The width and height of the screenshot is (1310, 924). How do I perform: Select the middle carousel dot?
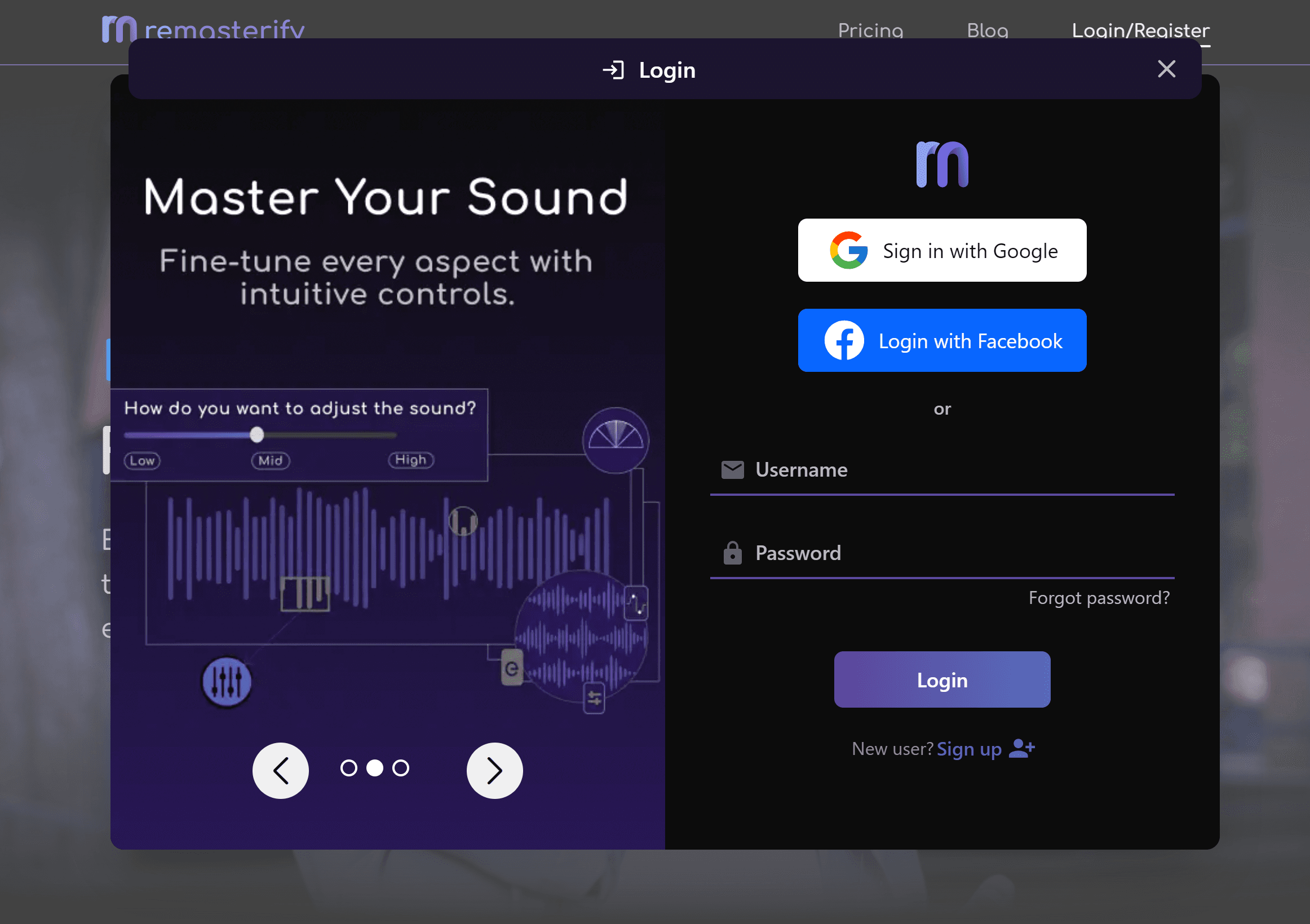click(x=375, y=768)
